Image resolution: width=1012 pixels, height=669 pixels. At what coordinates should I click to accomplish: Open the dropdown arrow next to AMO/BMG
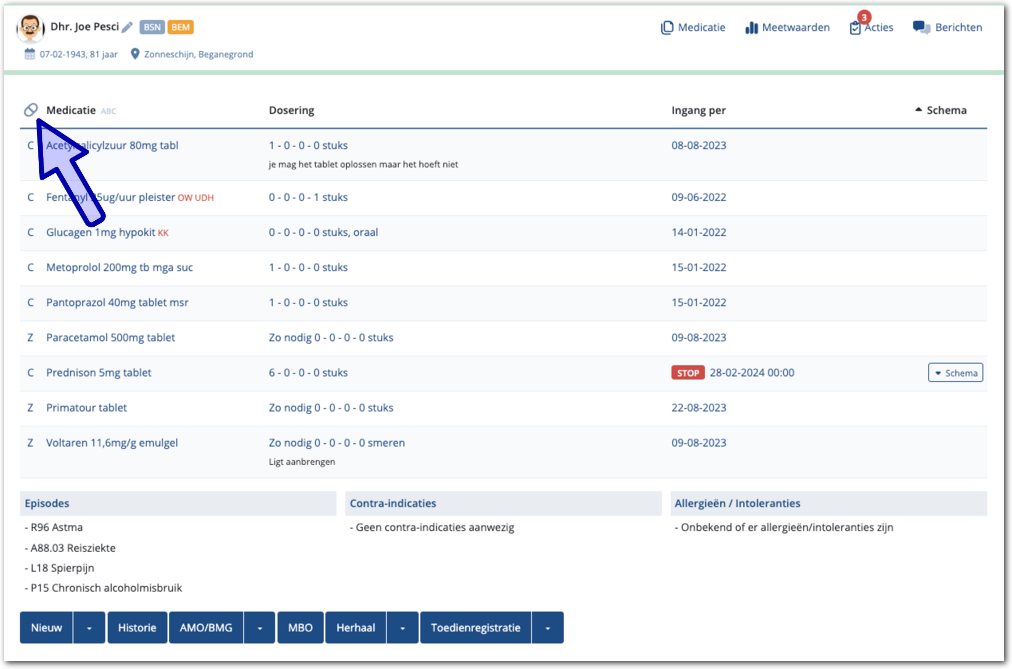coord(259,628)
